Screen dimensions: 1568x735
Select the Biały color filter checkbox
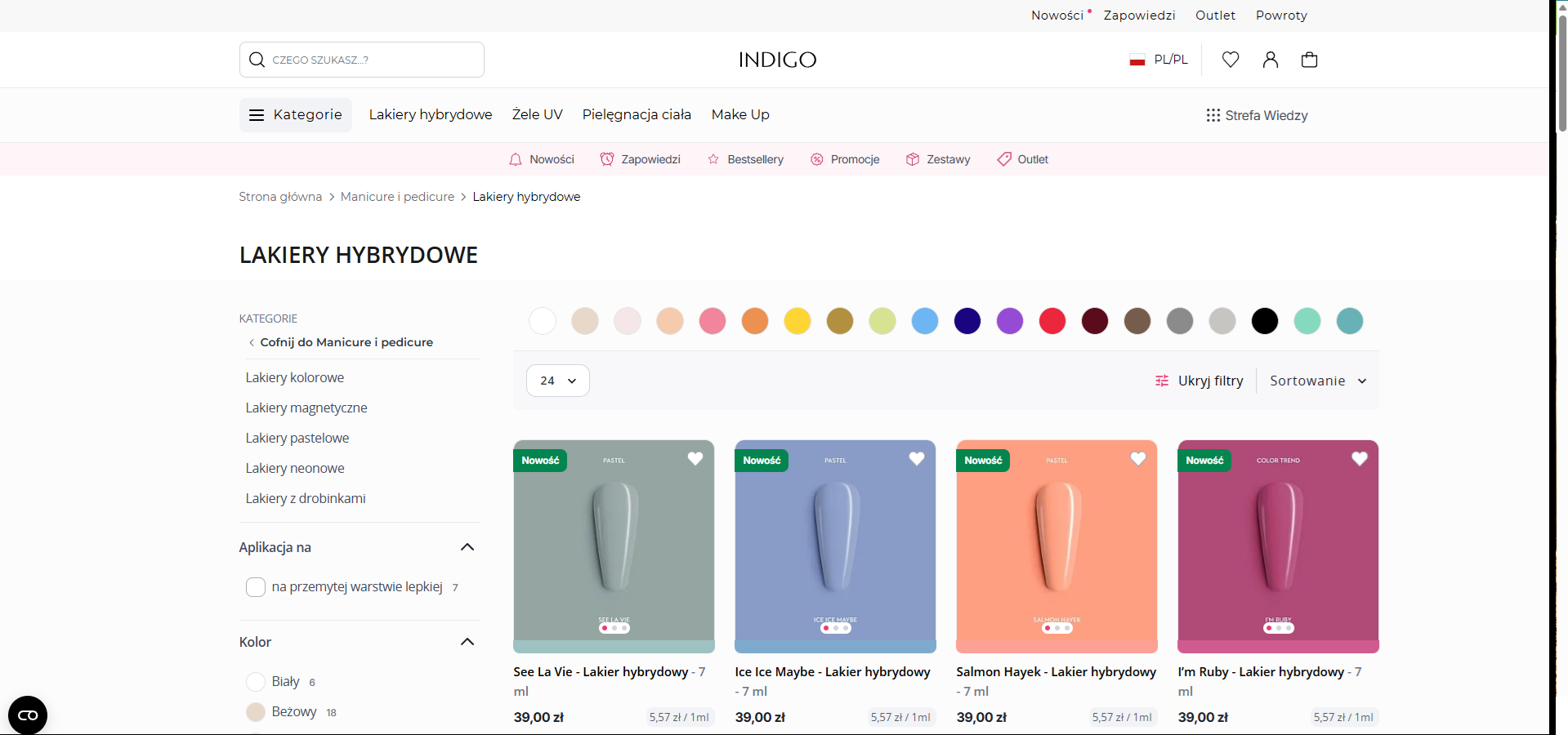(x=256, y=682)
